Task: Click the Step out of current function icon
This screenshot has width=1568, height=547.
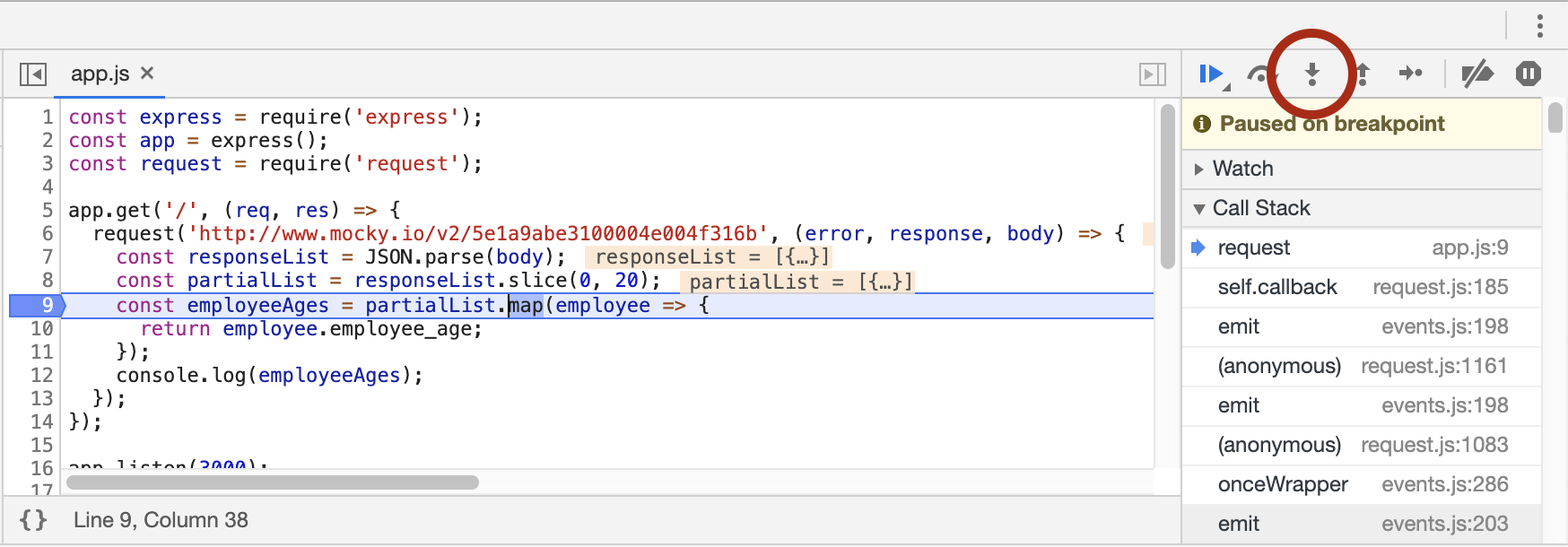Action: [1360, 74]
